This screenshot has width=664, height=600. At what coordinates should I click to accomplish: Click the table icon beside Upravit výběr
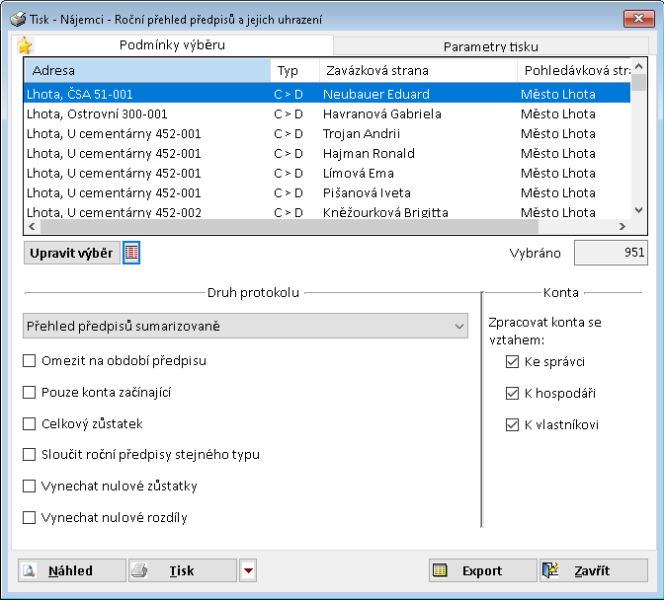[131, 253]
